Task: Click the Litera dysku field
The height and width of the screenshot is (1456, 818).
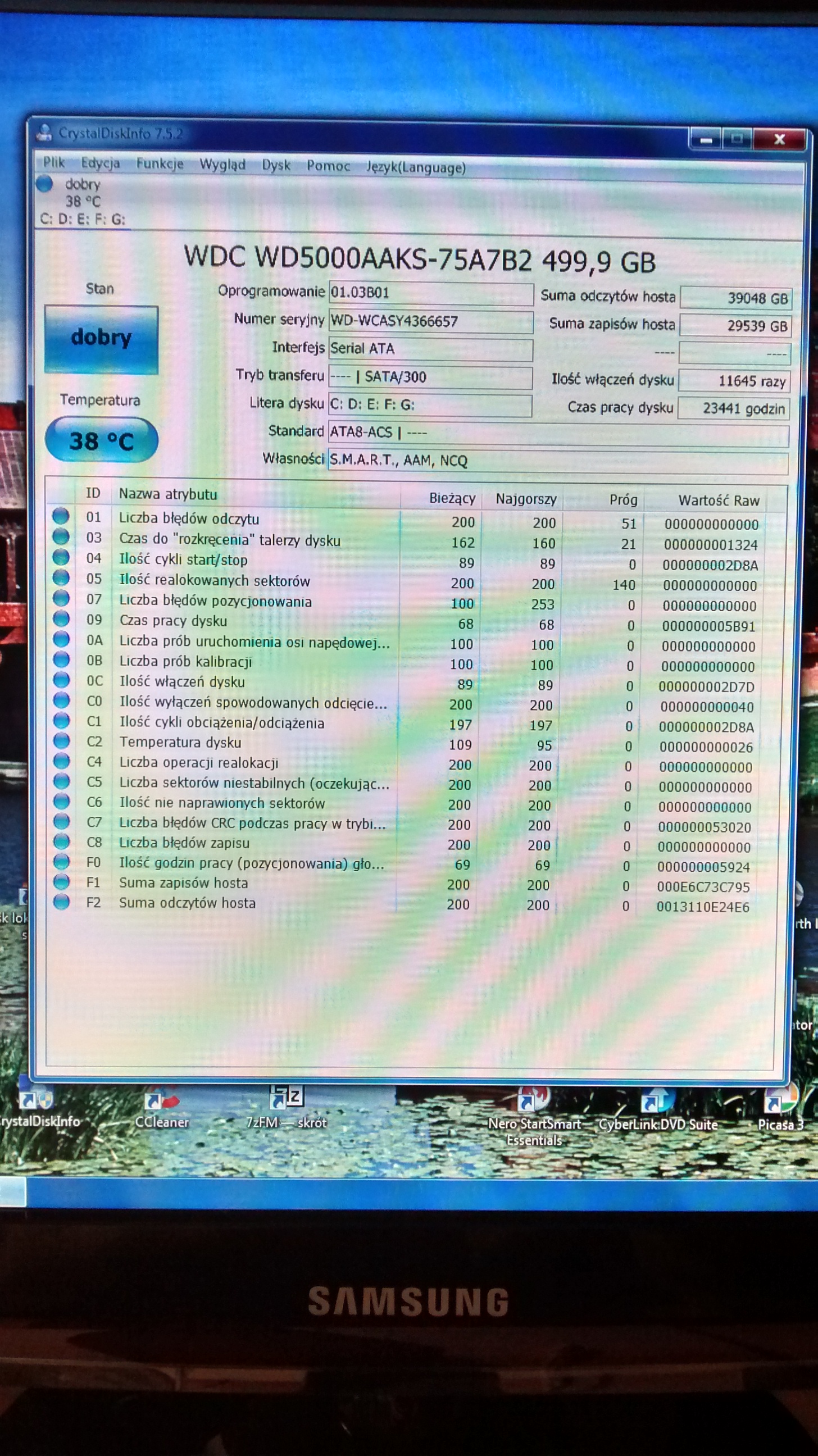Action: pyautogui.click(x=430, y=405)
